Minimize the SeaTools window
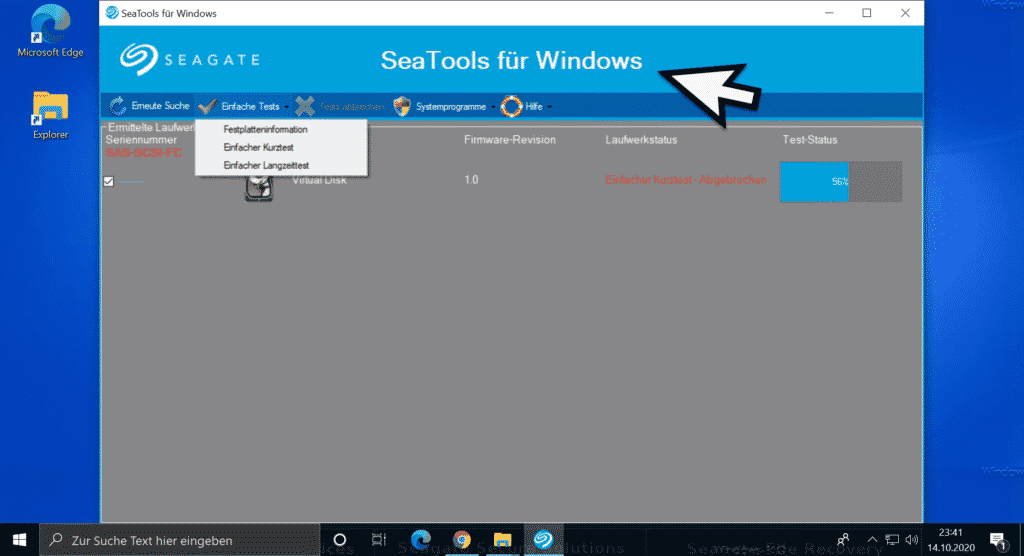Screen dimensions: 1024x556 pyautogui.click(x=829, y=13)
